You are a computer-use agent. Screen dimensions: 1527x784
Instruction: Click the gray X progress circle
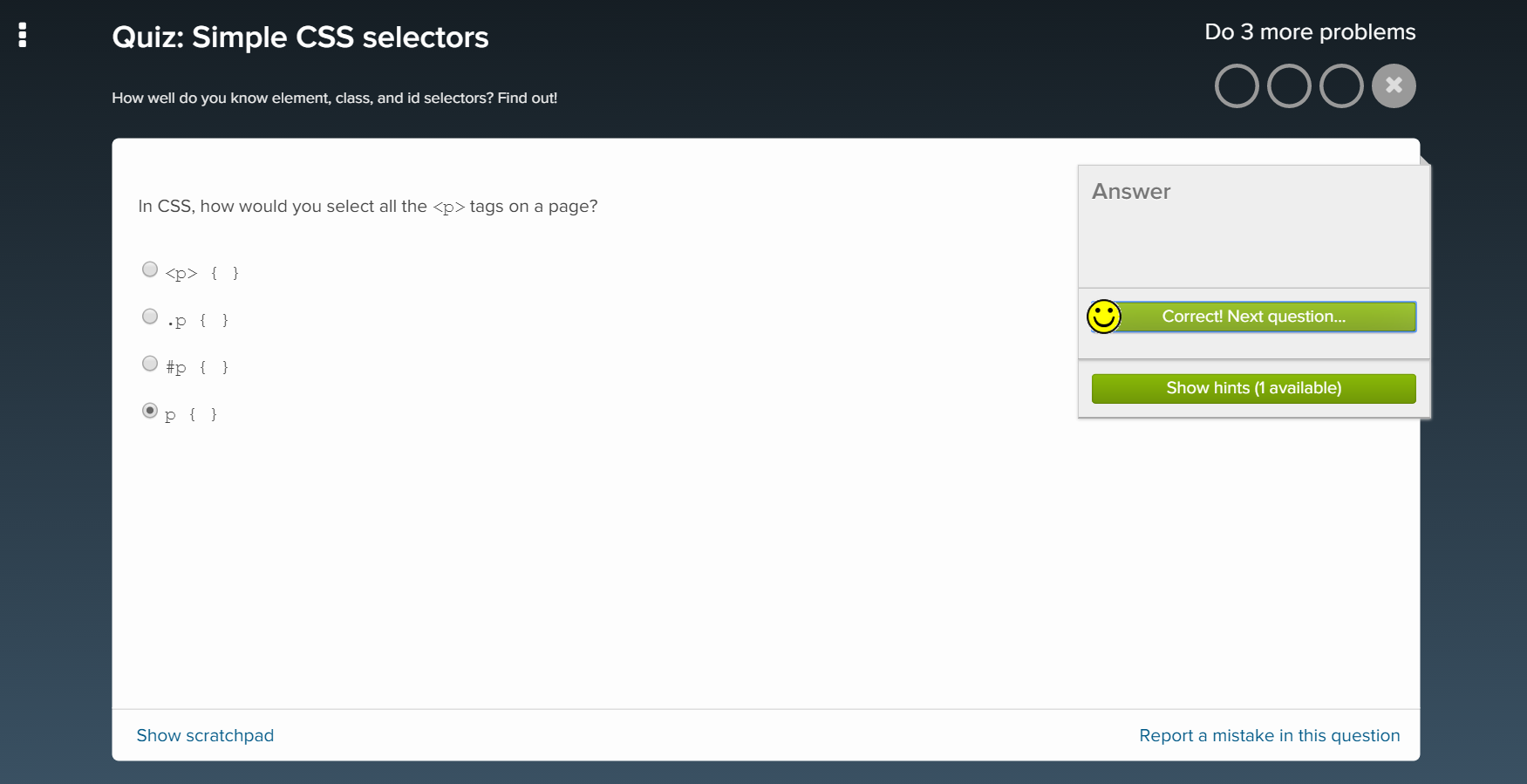(1394, 85)
